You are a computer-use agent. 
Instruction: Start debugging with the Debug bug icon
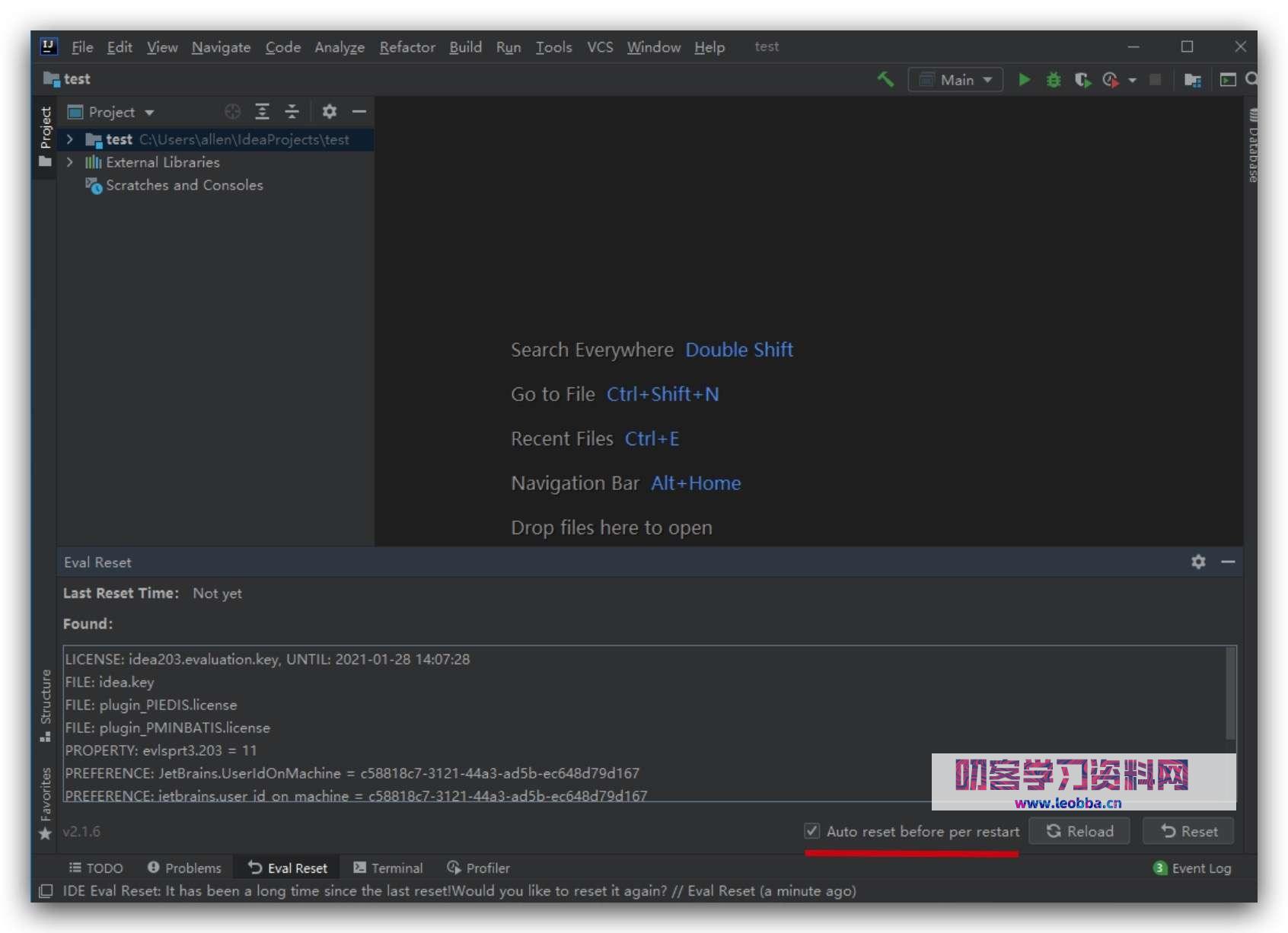1054,79
